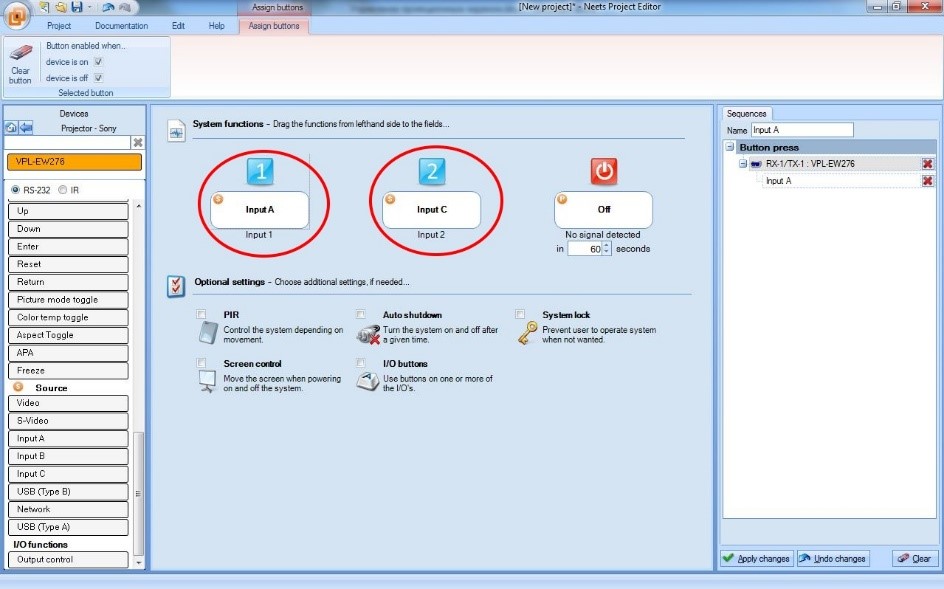Viewport: 944px width, 589px height.
Task: Collapse the Button press tree node
Action: 731,147
